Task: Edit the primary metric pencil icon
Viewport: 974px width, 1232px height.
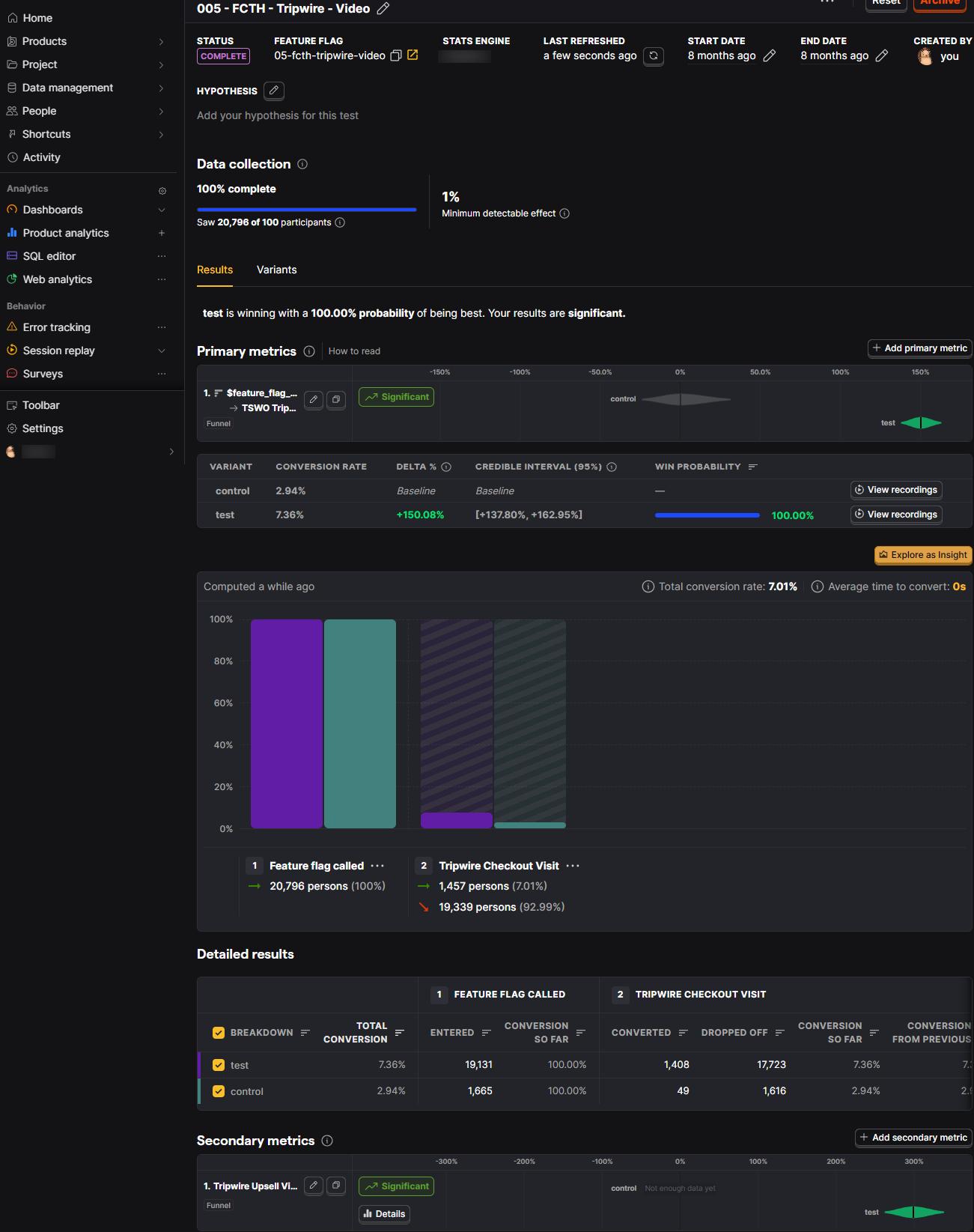Action: pos(314,400)
